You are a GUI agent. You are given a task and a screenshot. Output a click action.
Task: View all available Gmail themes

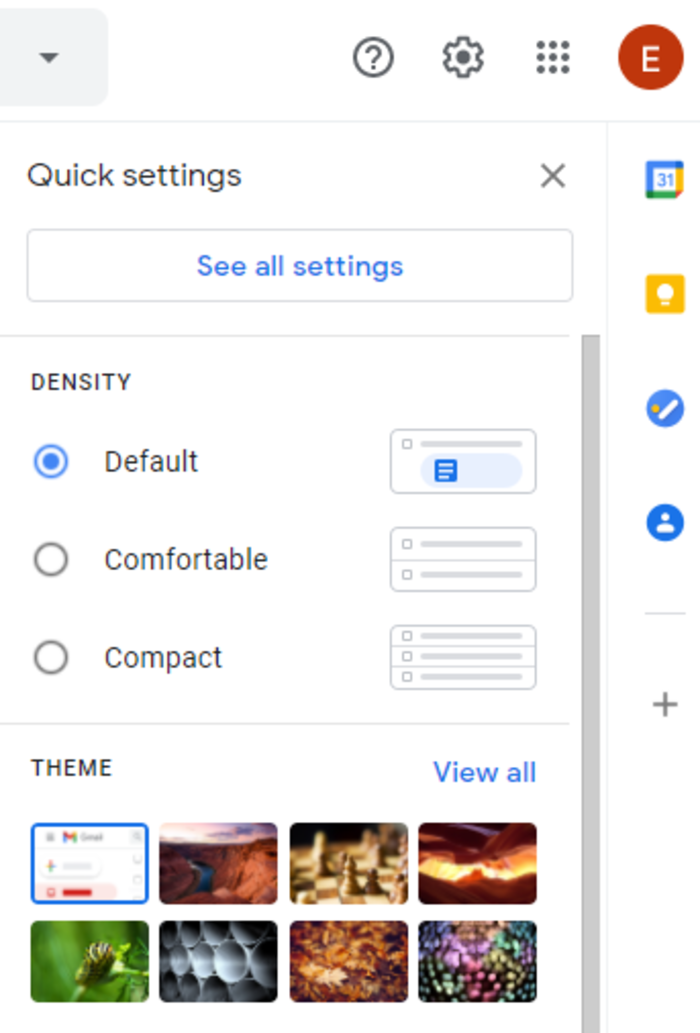(484, 772)
